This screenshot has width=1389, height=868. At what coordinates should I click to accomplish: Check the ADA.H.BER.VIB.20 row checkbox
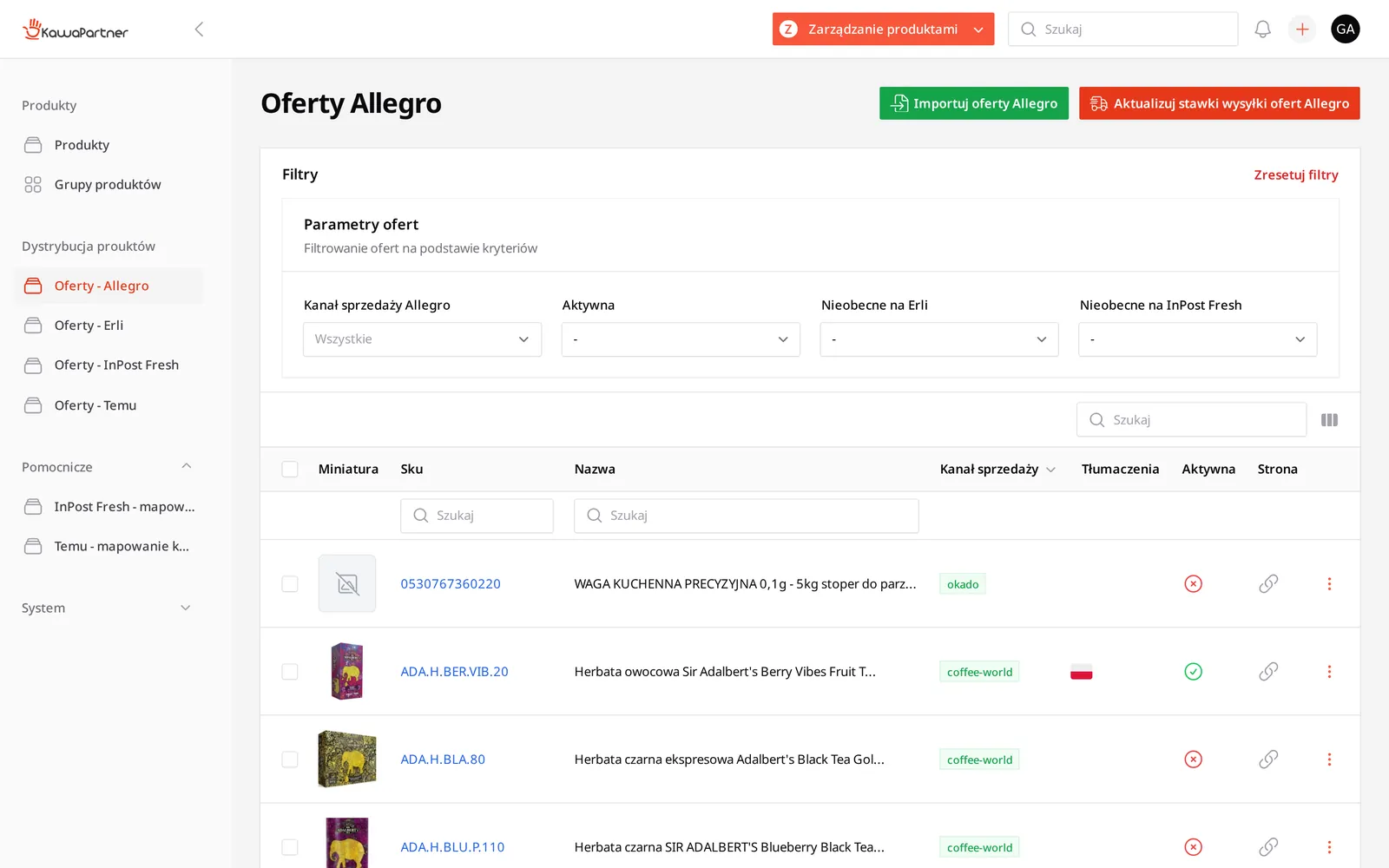click(290, 672)
